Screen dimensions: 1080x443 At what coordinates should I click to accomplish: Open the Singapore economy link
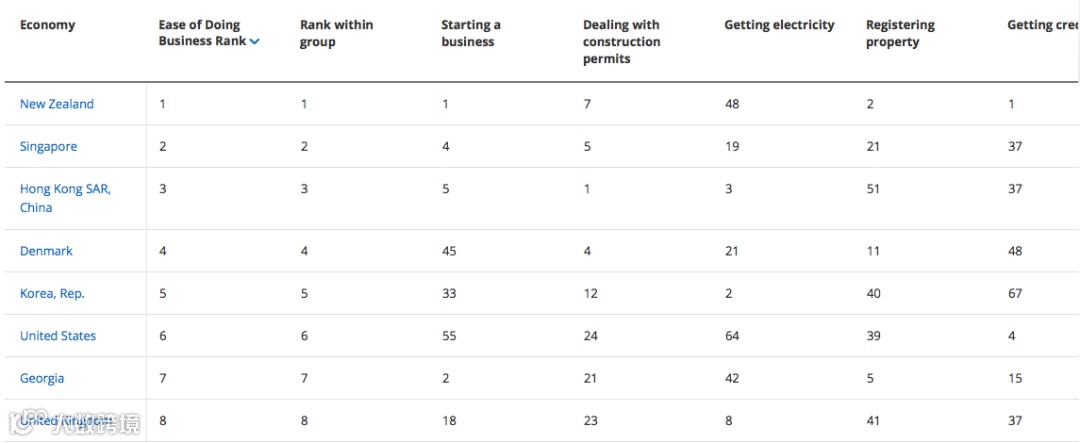point(48,147)
